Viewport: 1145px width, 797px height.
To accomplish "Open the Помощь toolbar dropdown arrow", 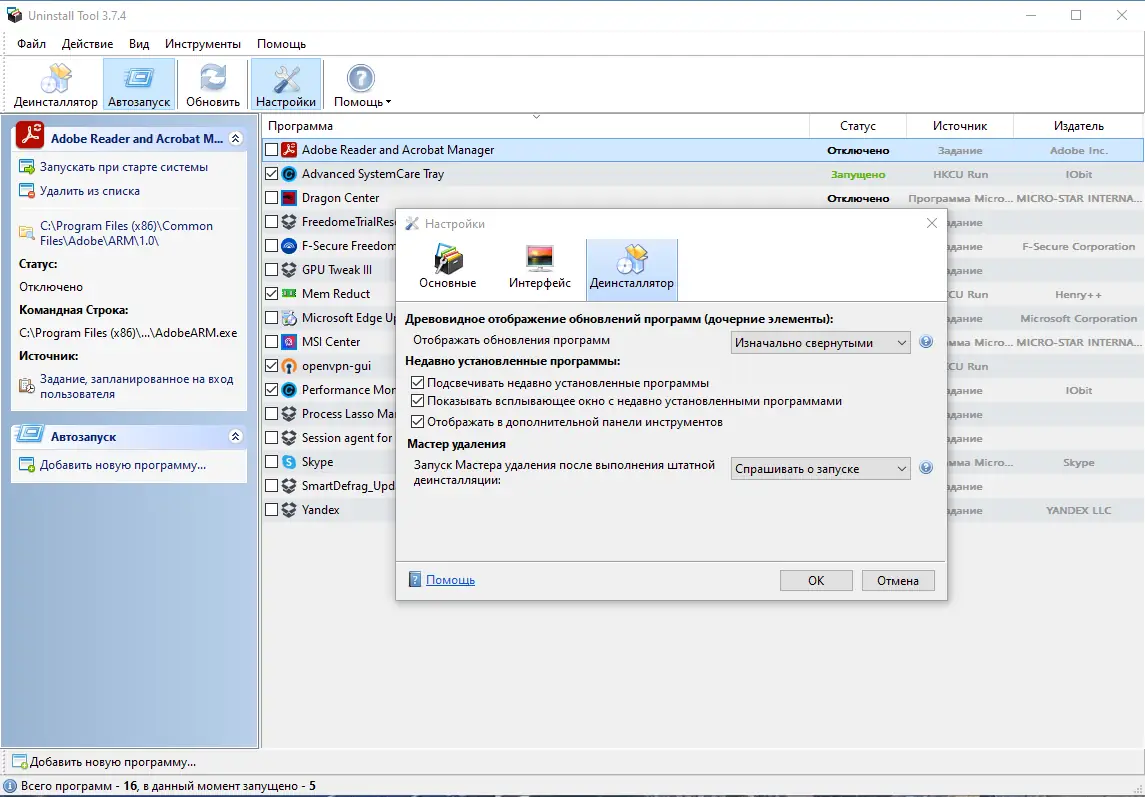I will pyautogui.click(x=388, y=102).
